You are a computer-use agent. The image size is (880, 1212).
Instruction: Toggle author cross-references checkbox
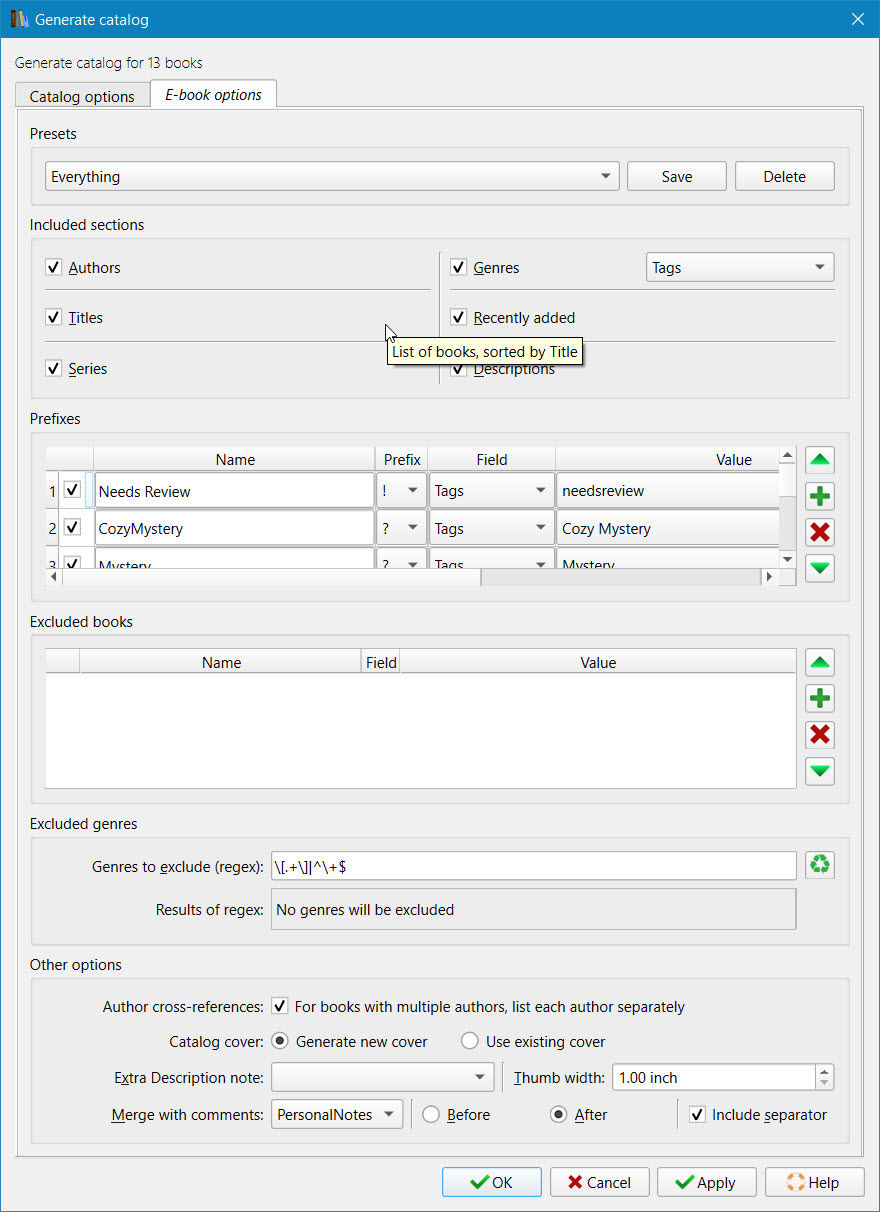pos(280,1007)
